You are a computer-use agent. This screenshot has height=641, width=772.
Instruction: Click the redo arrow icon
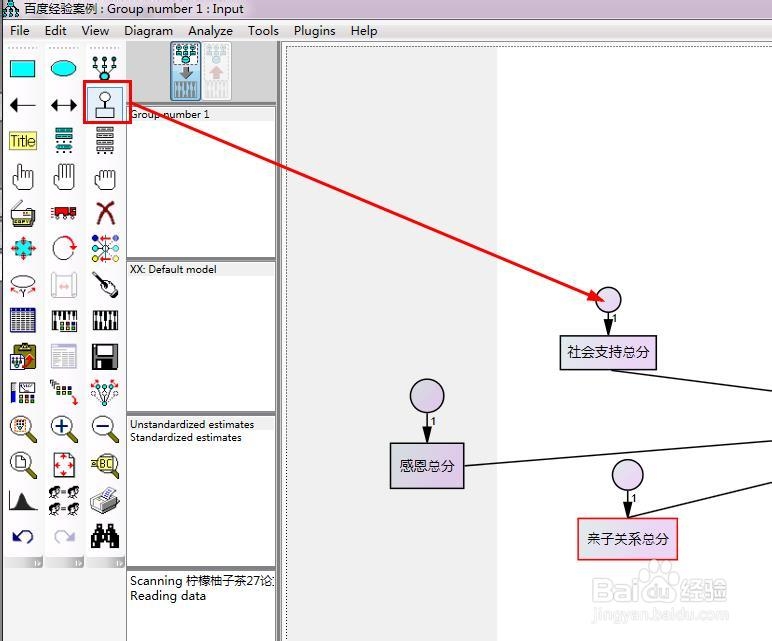64,536
